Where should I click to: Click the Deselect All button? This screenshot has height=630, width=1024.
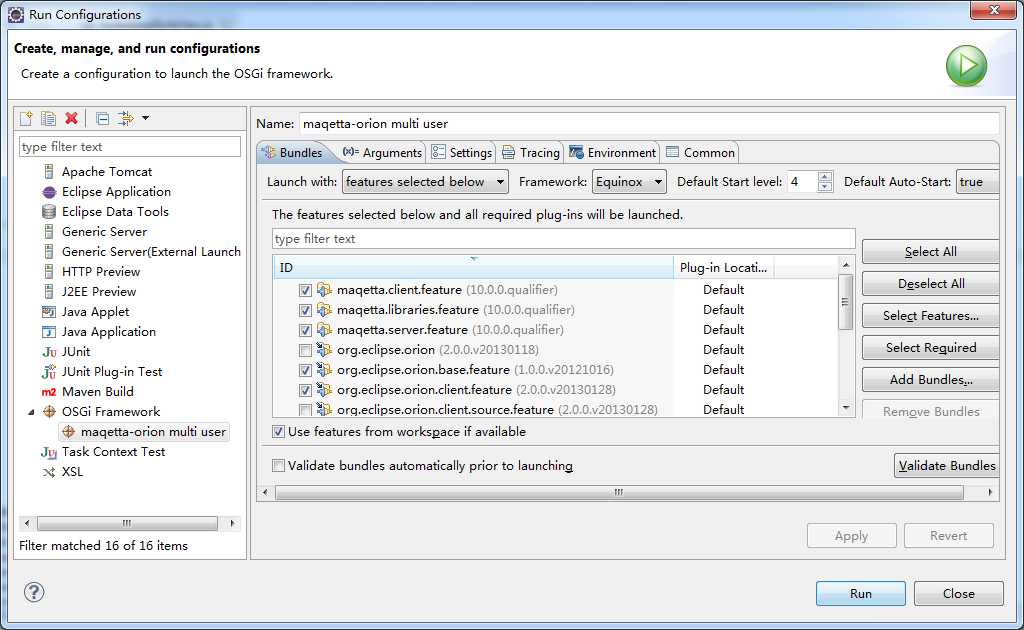pyautogui.click(x=931, y=283)
